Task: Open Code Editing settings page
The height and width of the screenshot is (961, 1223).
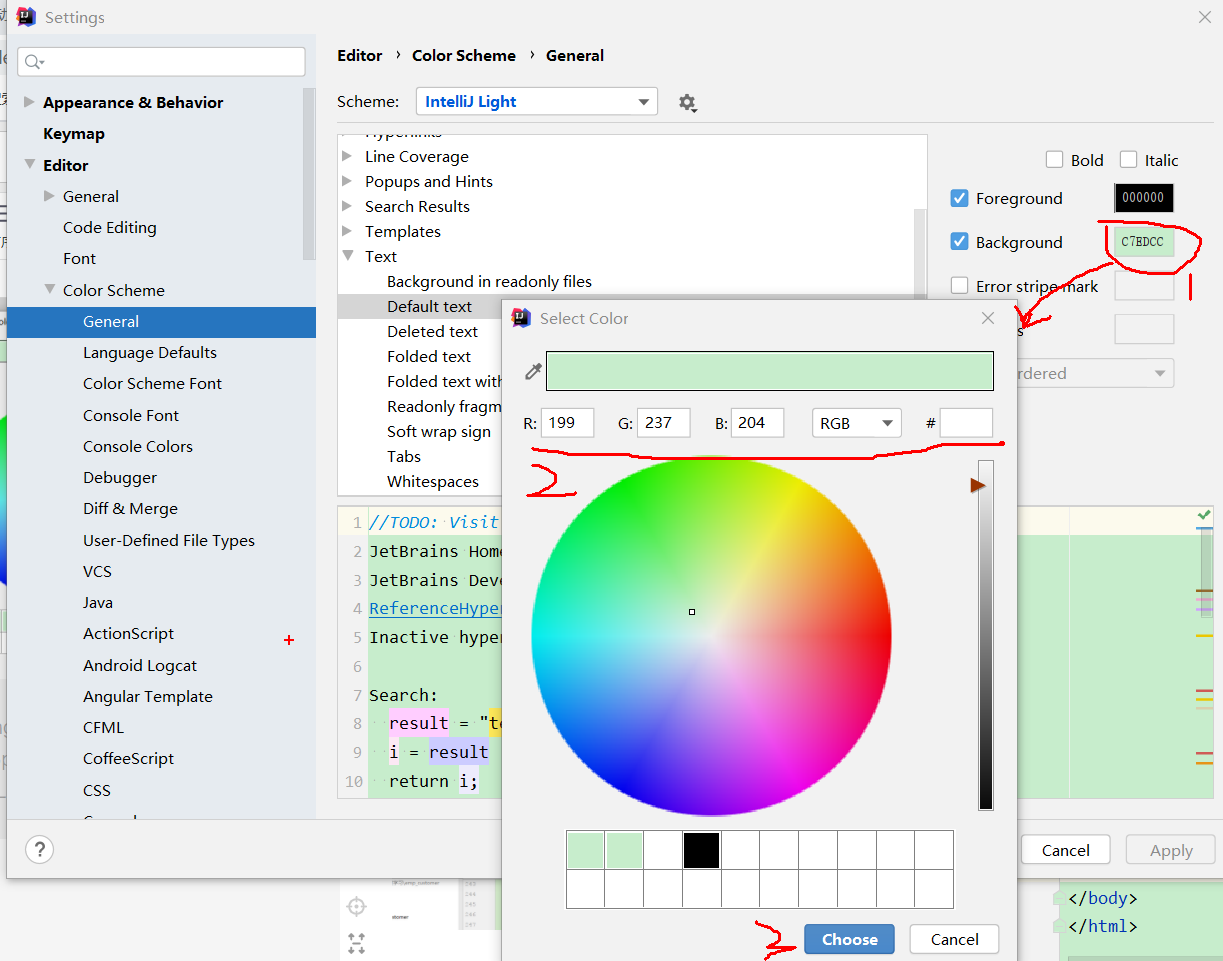Action: (110, 227)
